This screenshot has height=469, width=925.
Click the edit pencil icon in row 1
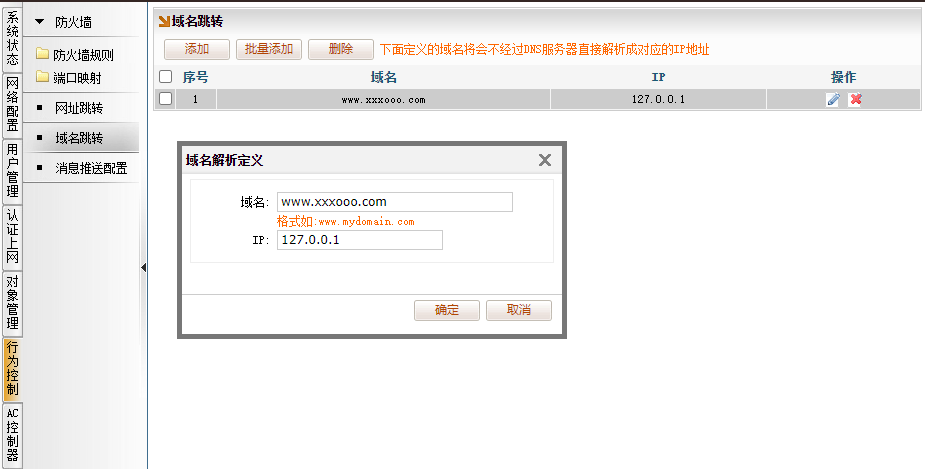(832, 99)
